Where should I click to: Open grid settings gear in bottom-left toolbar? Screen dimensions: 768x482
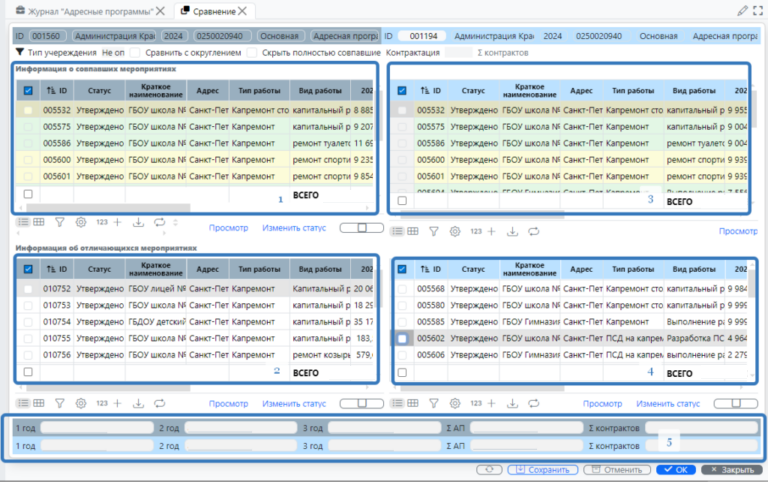81,403
